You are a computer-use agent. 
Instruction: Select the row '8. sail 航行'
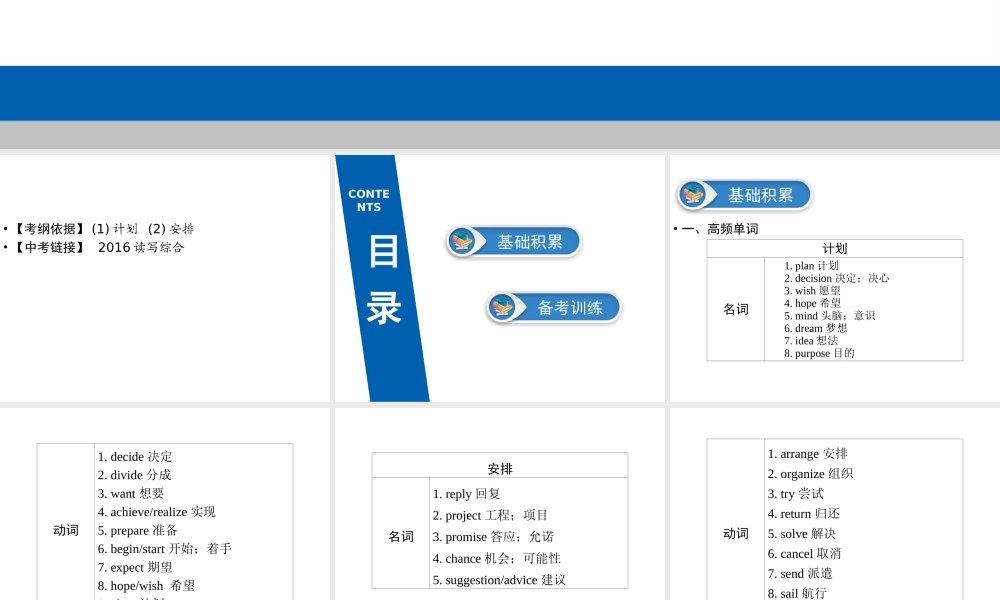797,593
